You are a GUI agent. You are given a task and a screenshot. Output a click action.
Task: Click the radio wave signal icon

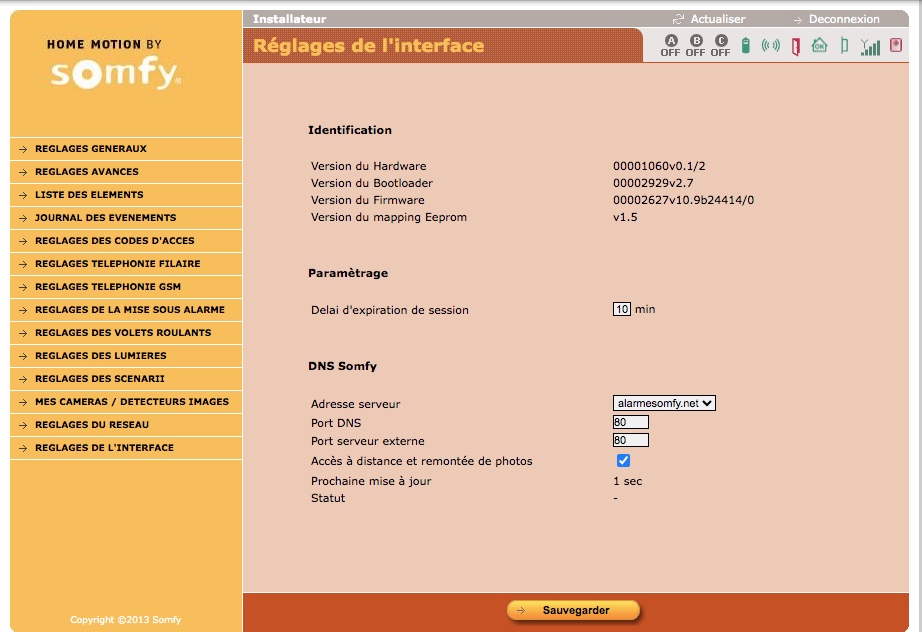770,46
